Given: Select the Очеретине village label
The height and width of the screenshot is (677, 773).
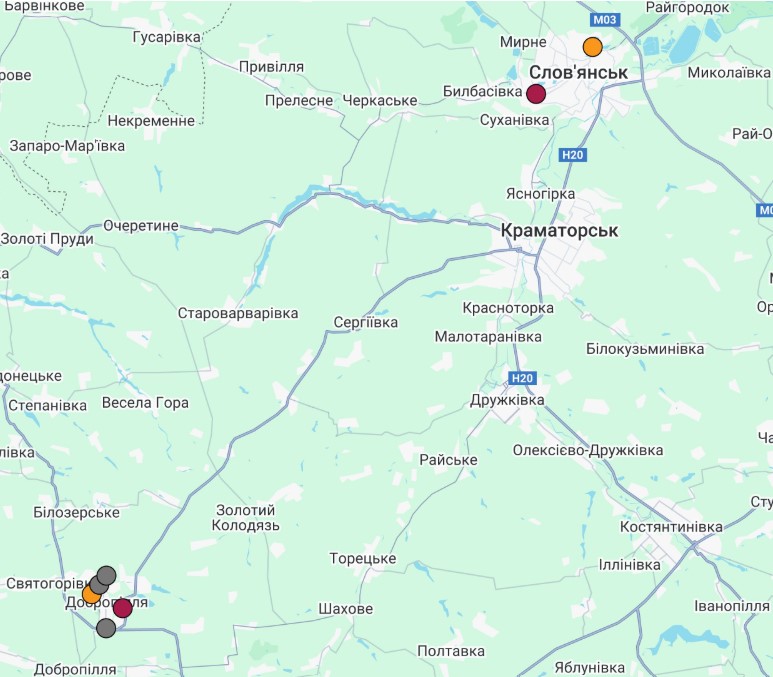Looking at the screenshot, I should 141,225.
